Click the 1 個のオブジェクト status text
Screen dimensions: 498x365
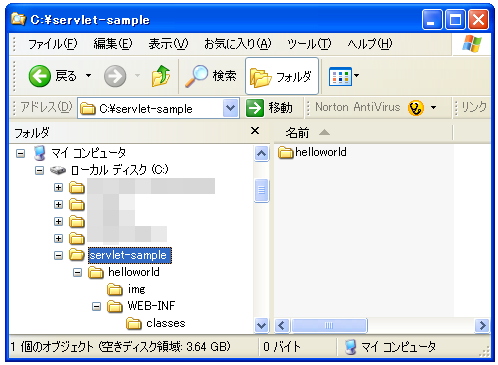click(120, 347)
